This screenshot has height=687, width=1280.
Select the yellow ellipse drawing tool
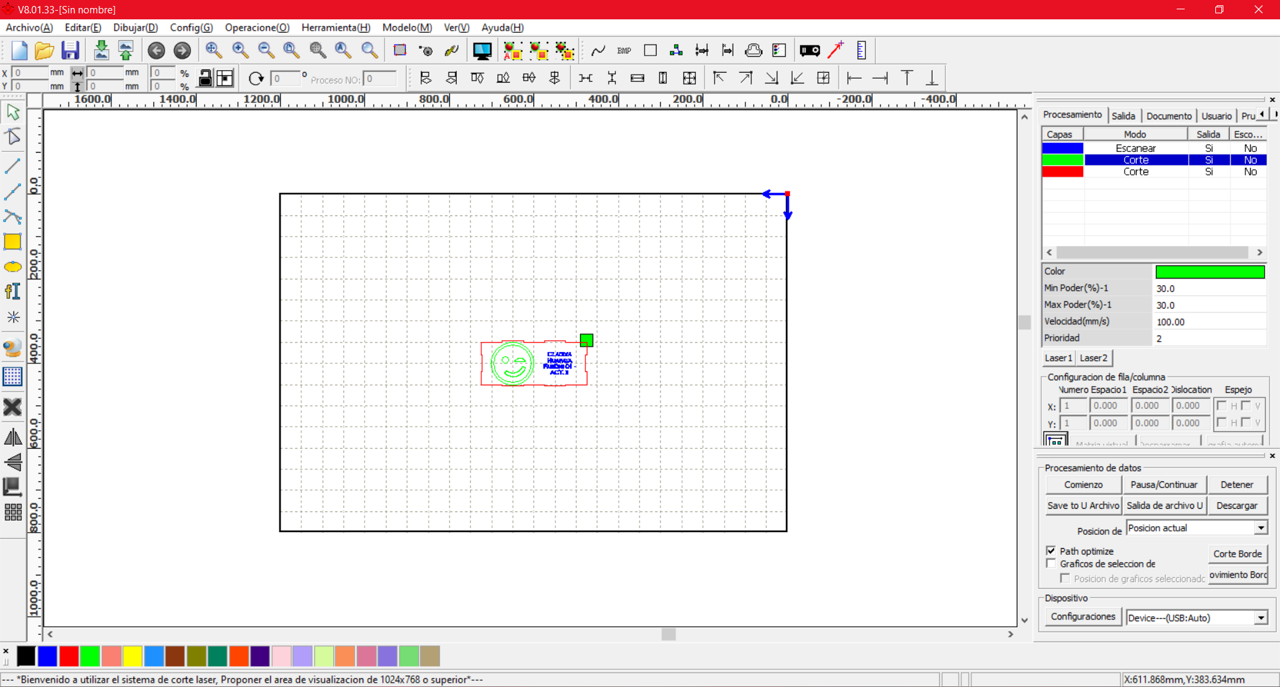[x=13, y=267]
